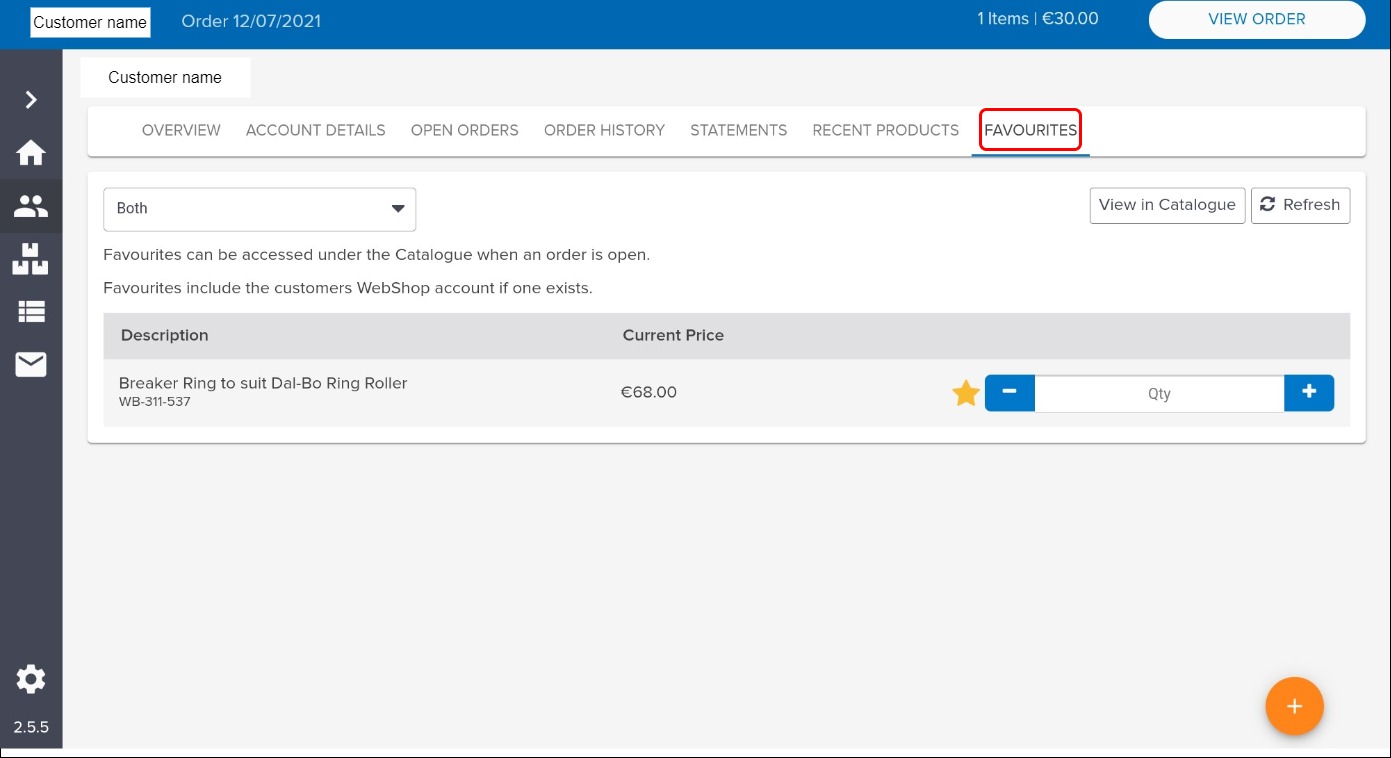Screen dimensions: 1391x758
Task: Open the Recent Products tab
Action: tap(885, 130)
